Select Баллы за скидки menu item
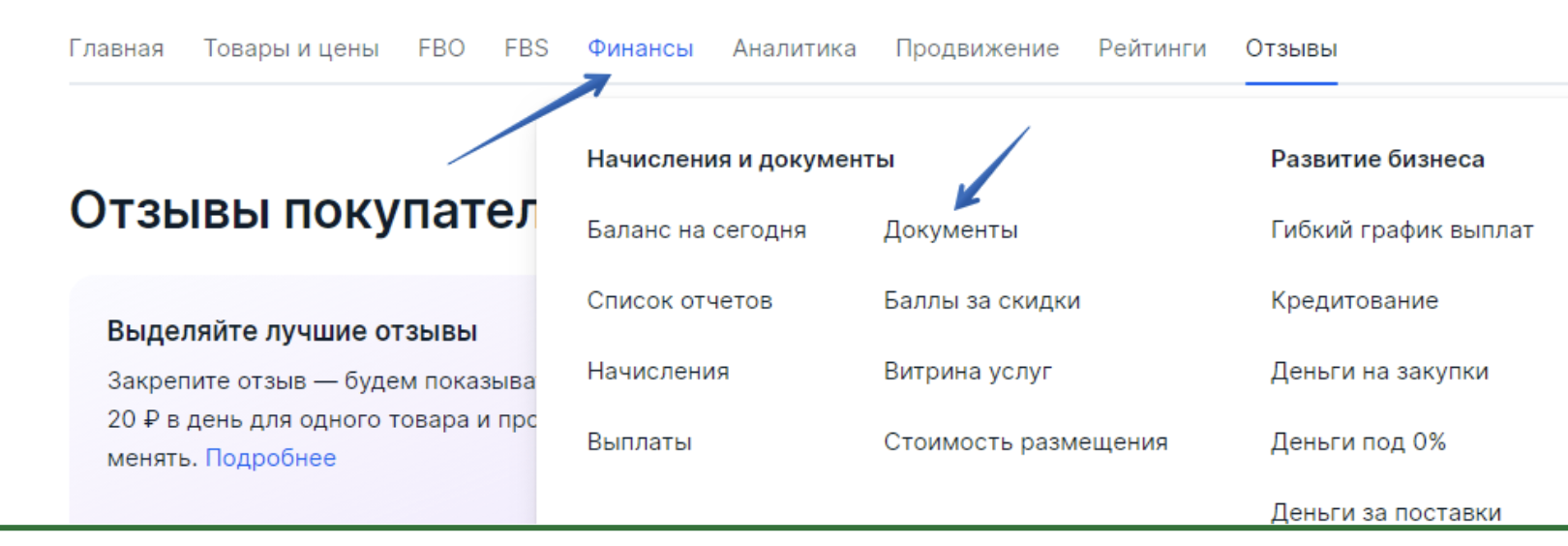Screen dimensions: 1568x546 pos(981,301)
